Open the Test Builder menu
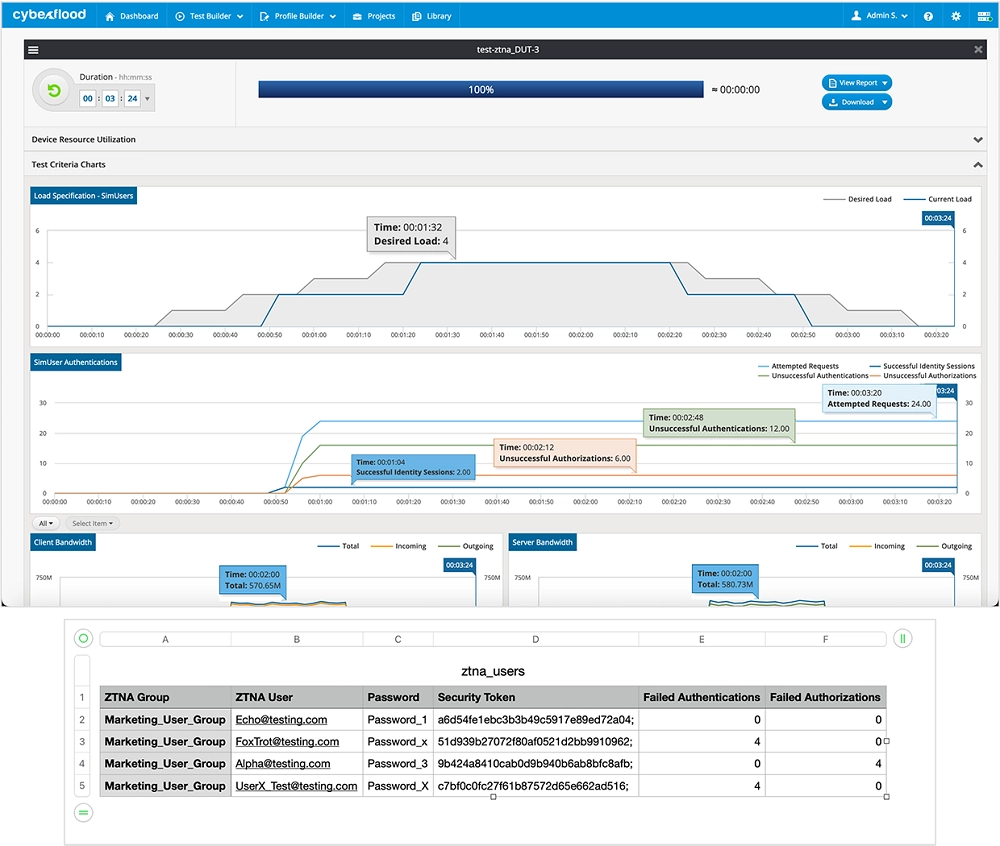The width and height of the screenshot is (1000, 846). point(208,16)
